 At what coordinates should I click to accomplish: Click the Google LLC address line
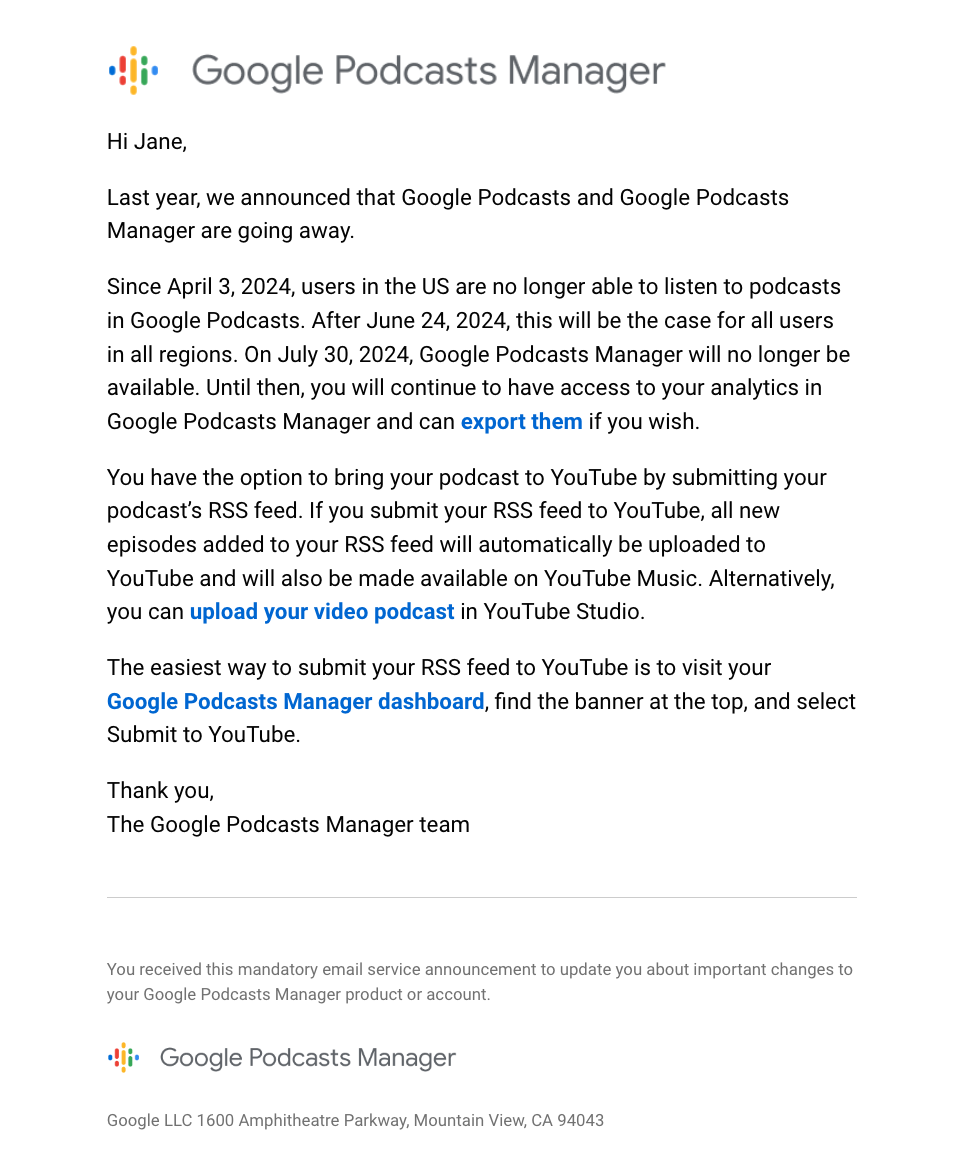pos(355,1120)
